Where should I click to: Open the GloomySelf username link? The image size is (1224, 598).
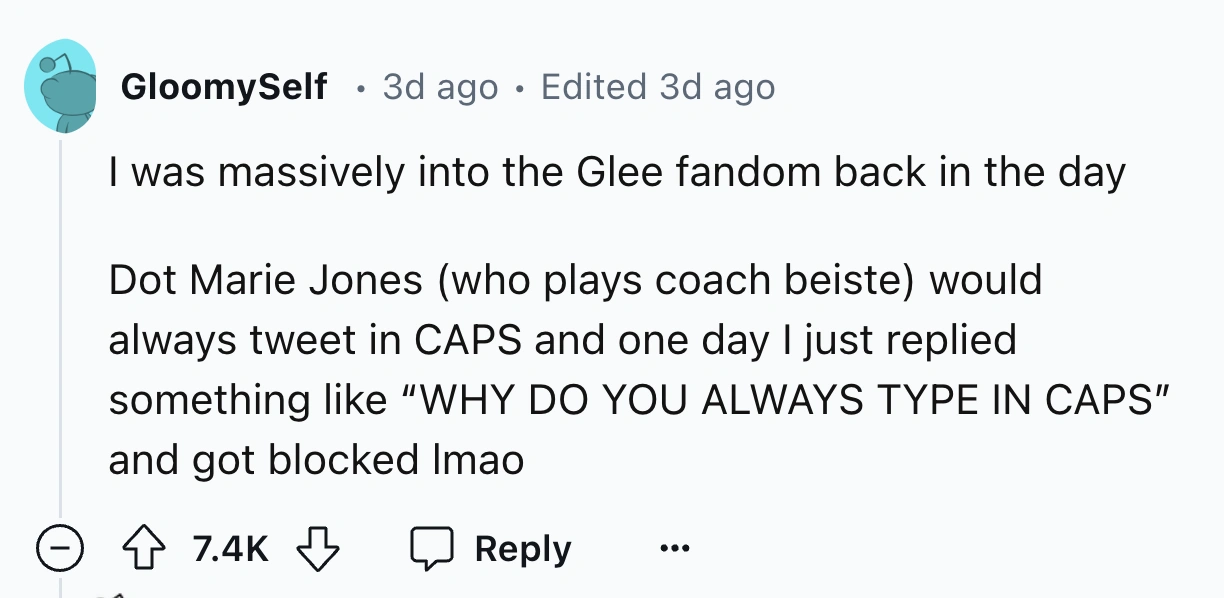pyautogui.click(x=223, y=87)
